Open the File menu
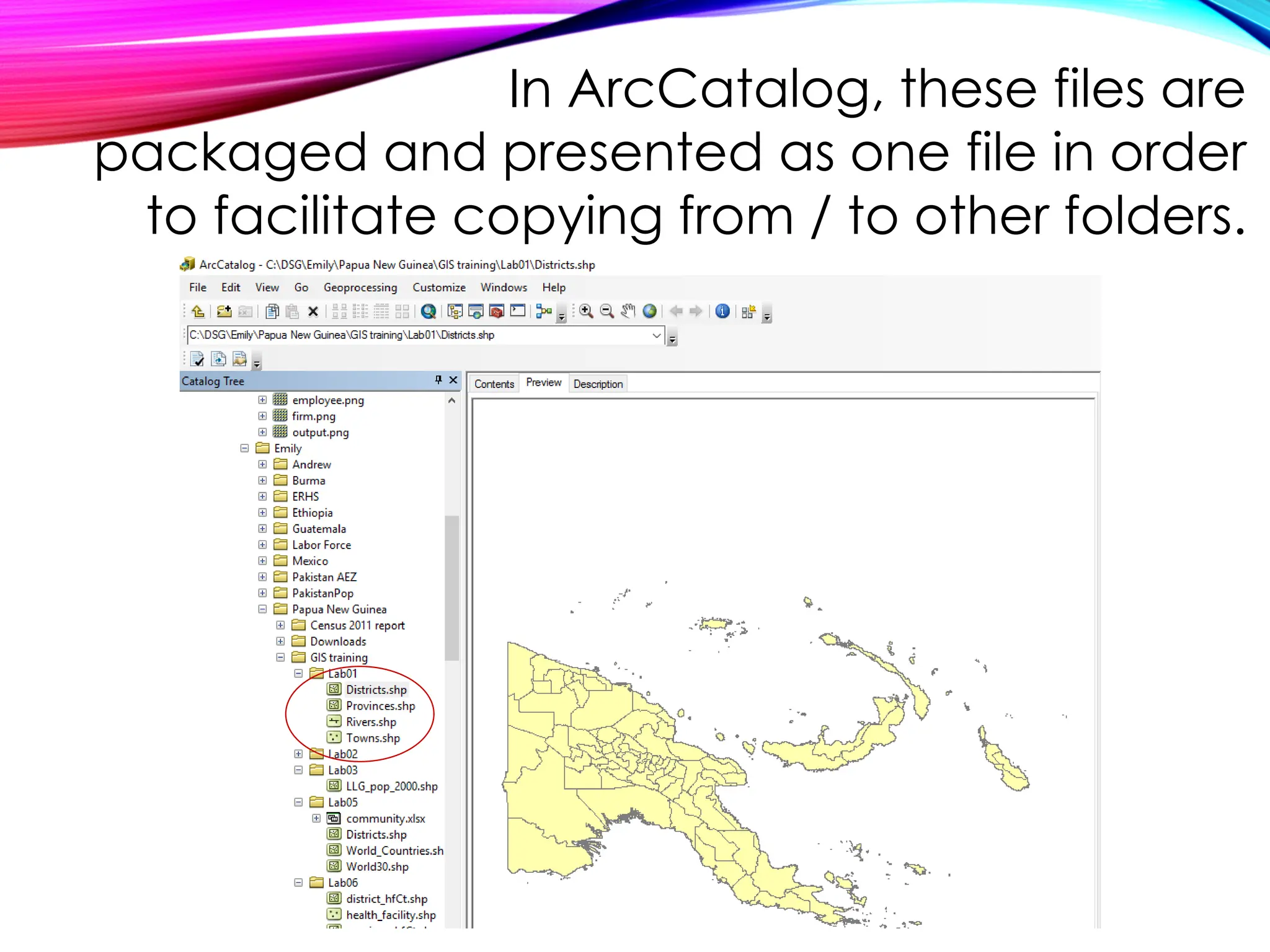 click(x=198, y=288)
